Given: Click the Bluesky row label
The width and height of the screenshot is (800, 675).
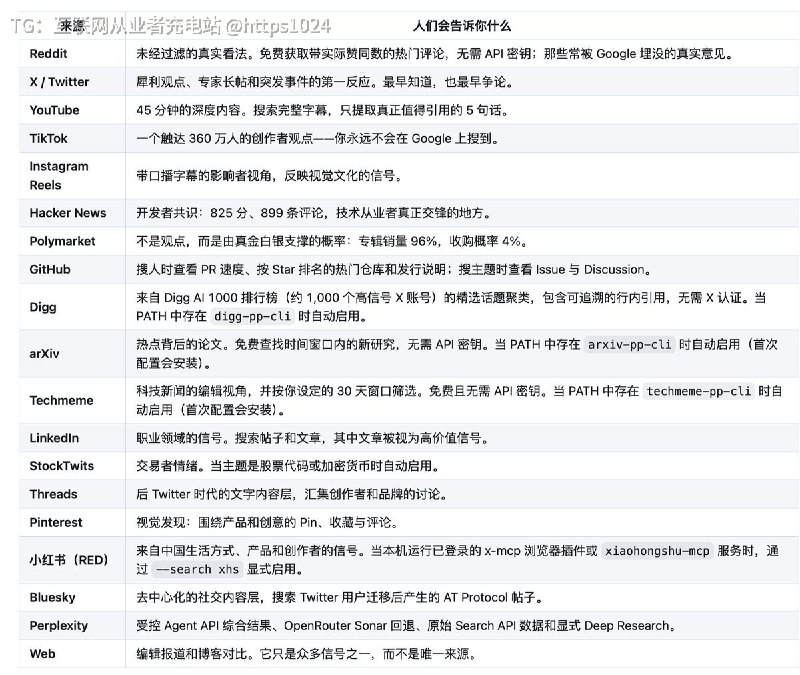Looking at the screenshot, I should click(53, 597).
